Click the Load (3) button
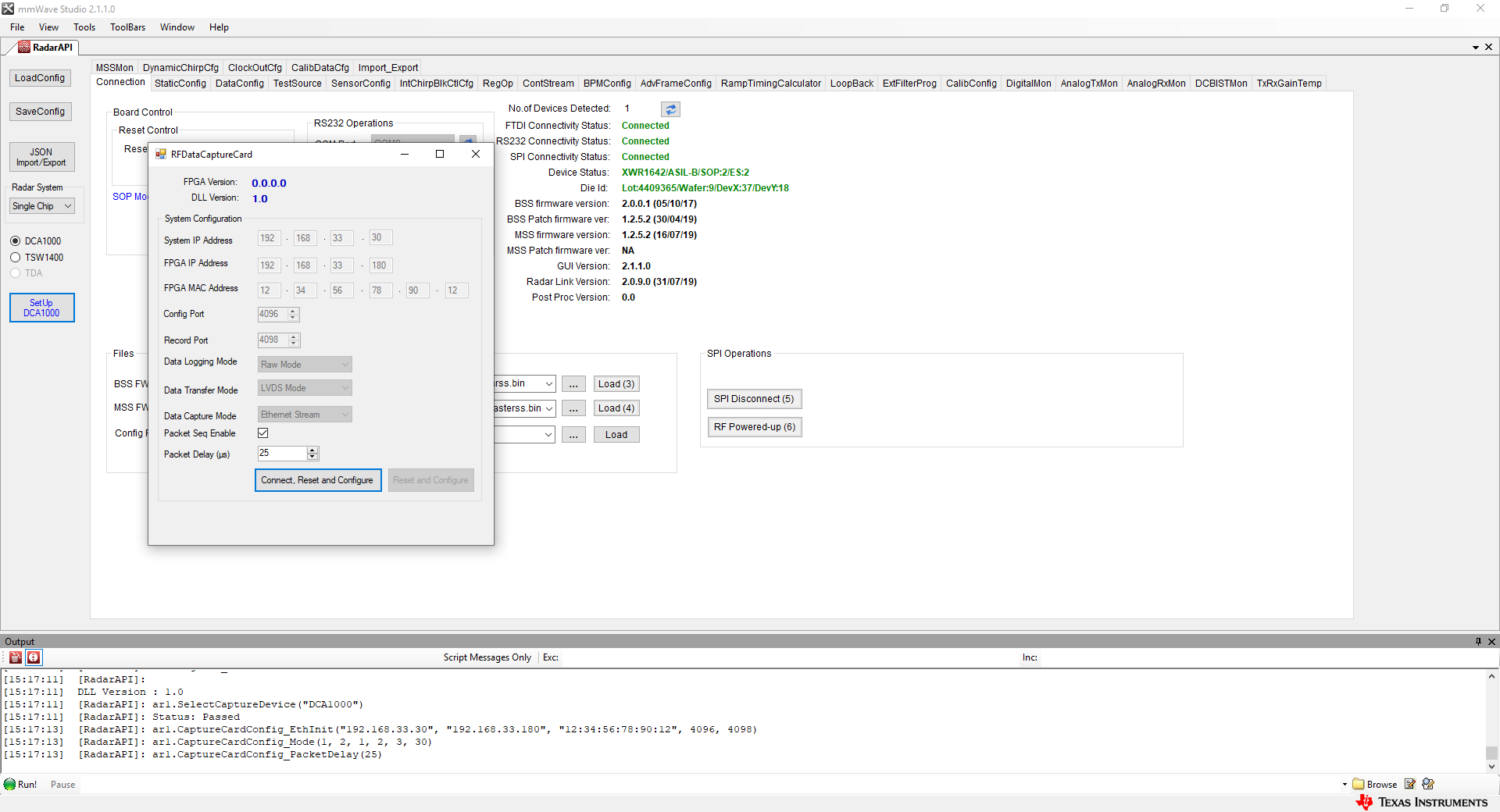Screen dimensions: 1500x812 tap(616, 384)
